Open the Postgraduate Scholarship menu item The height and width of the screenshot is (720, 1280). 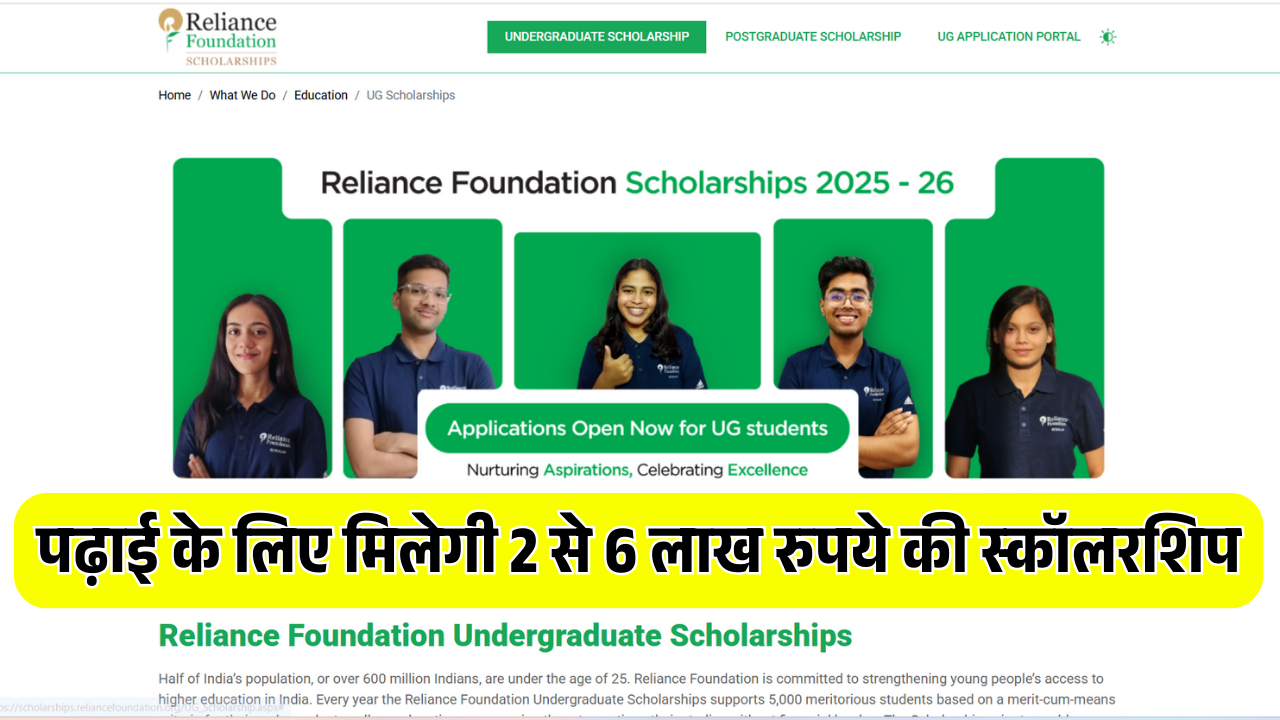813,37
